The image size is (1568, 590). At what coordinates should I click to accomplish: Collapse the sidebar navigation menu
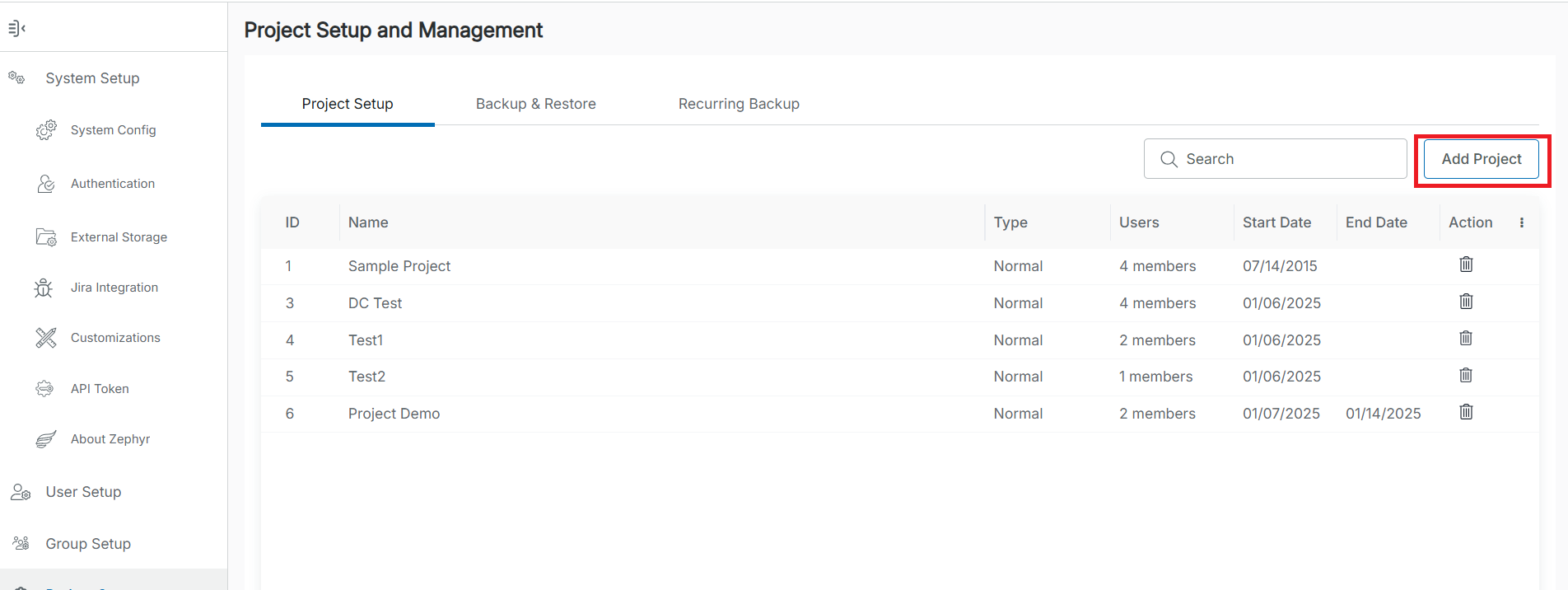(x=17, y=29)
